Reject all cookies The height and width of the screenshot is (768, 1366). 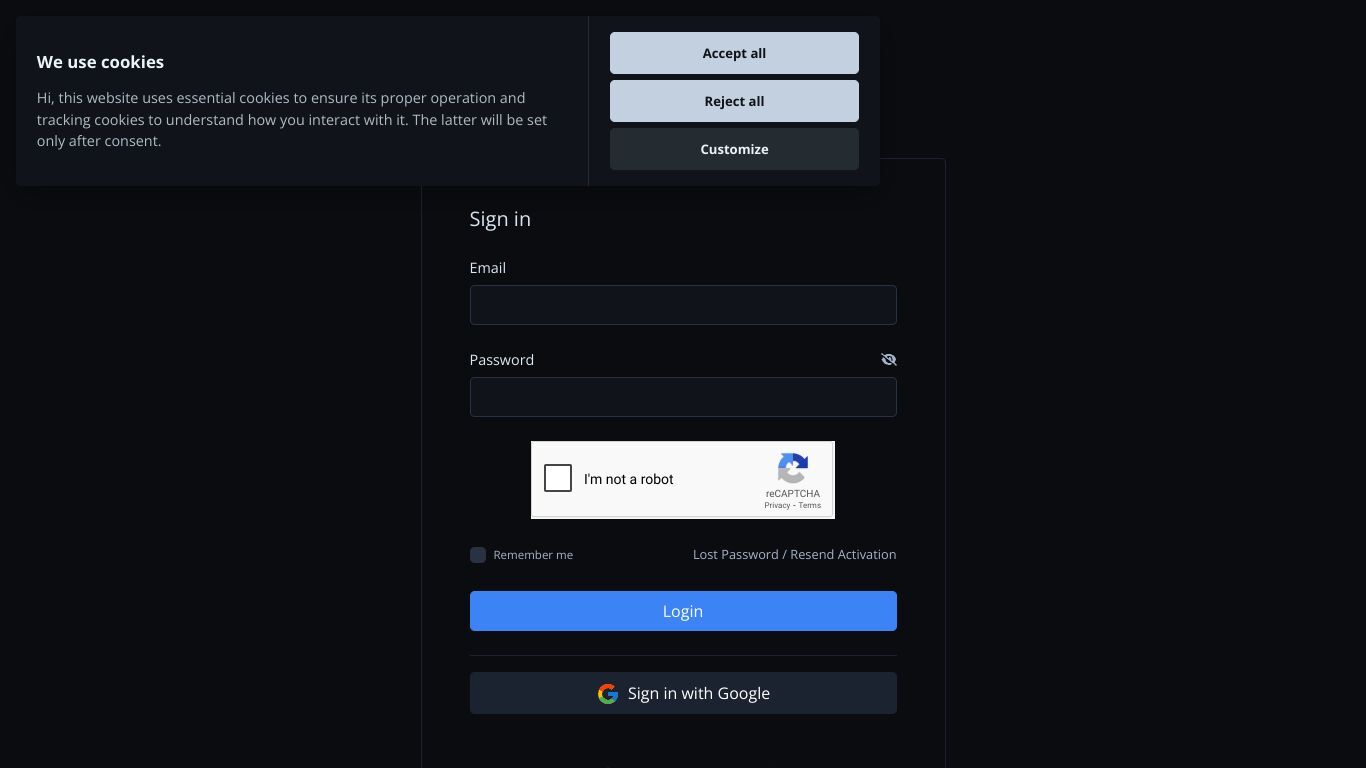pos(734,101)
